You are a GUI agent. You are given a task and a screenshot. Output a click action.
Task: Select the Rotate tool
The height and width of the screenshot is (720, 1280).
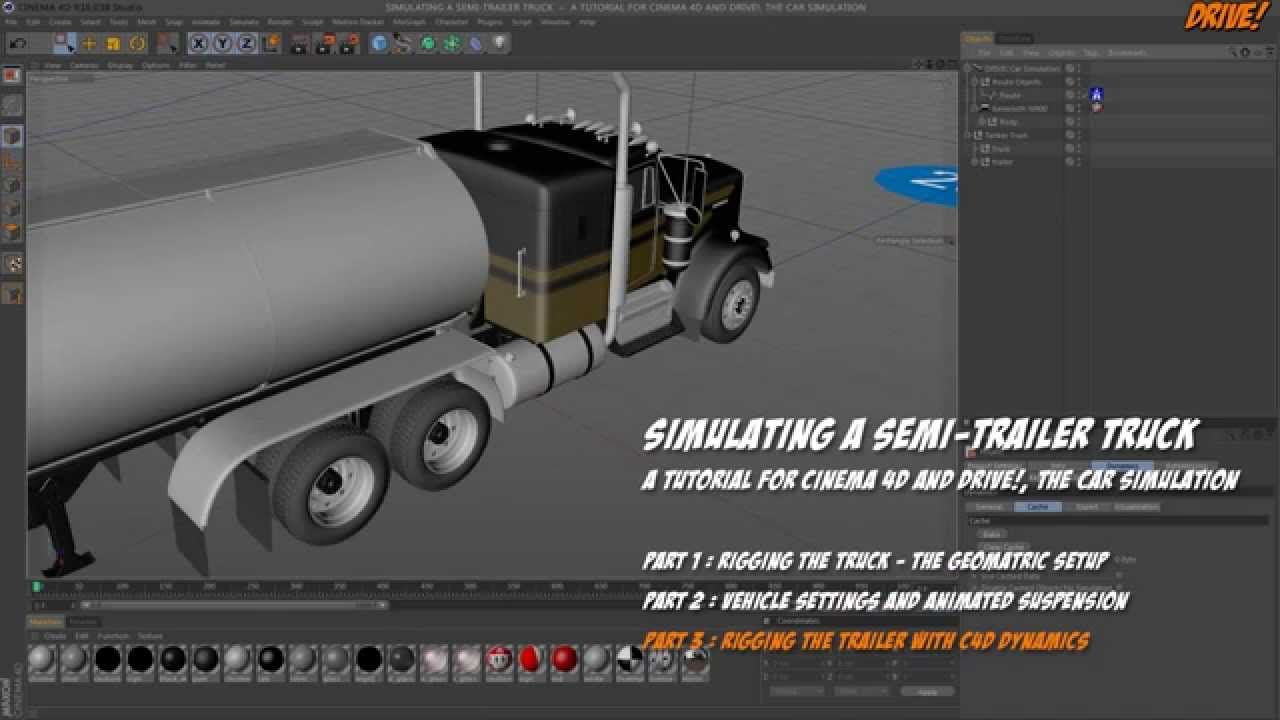pos(138,44)
